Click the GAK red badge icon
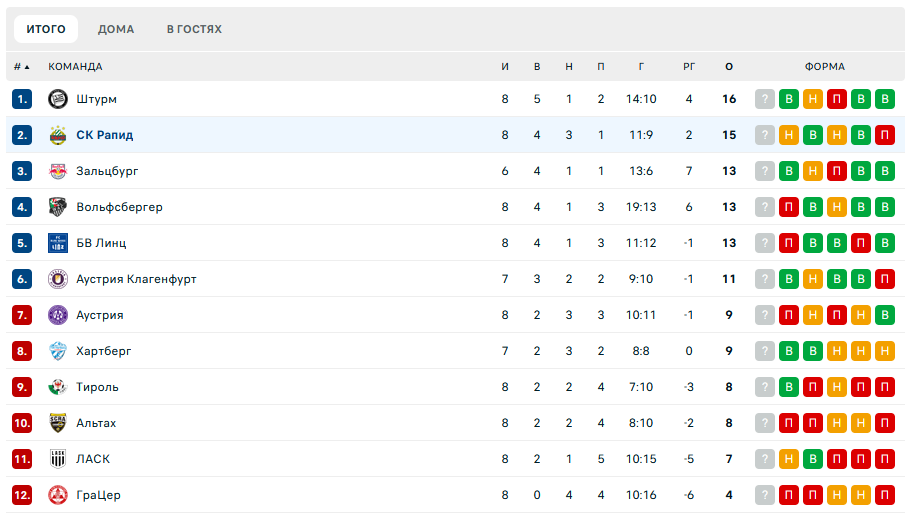 57,495
